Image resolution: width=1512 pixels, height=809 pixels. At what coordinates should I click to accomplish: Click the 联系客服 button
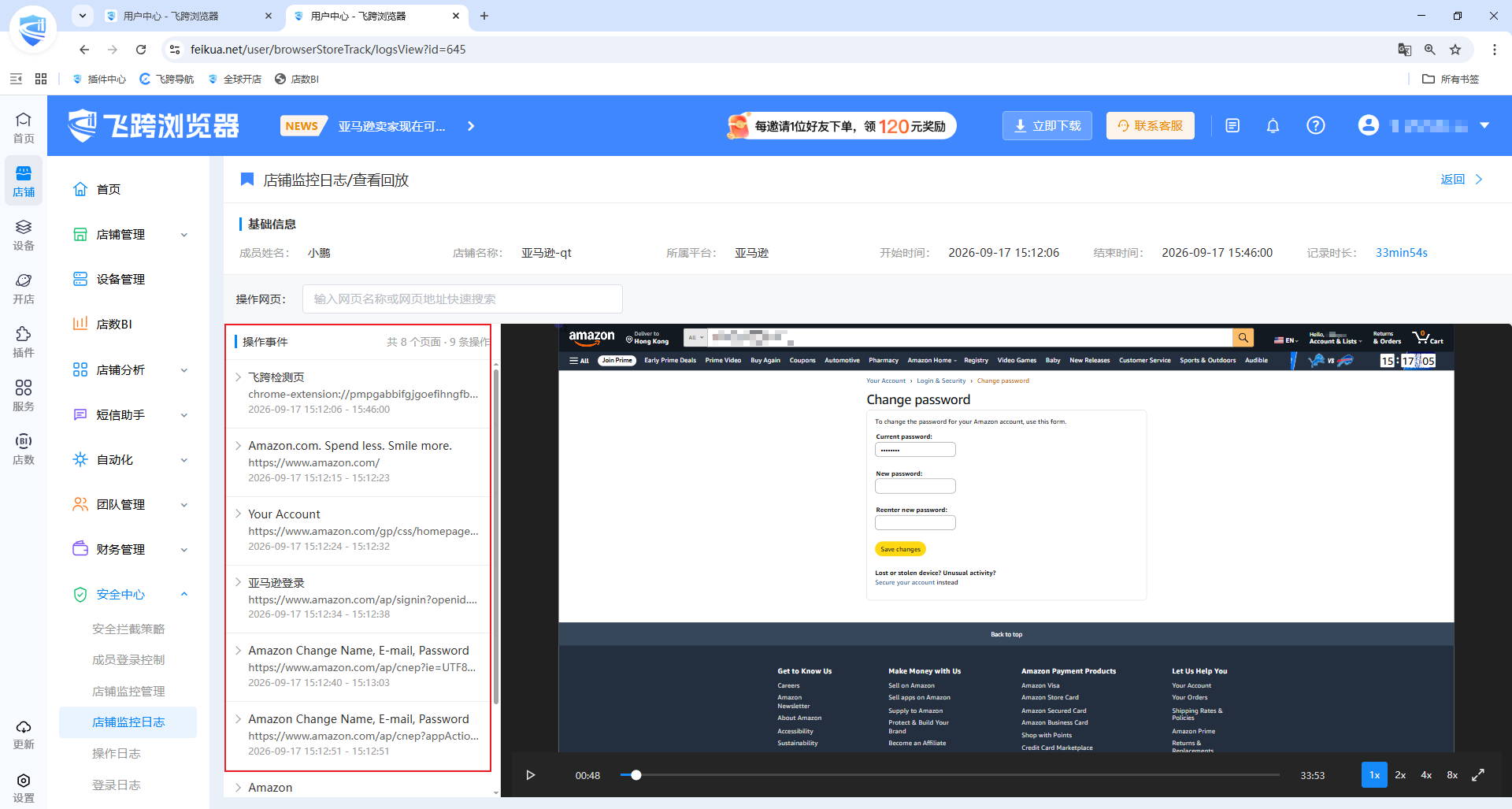[x=1151, y=126]
